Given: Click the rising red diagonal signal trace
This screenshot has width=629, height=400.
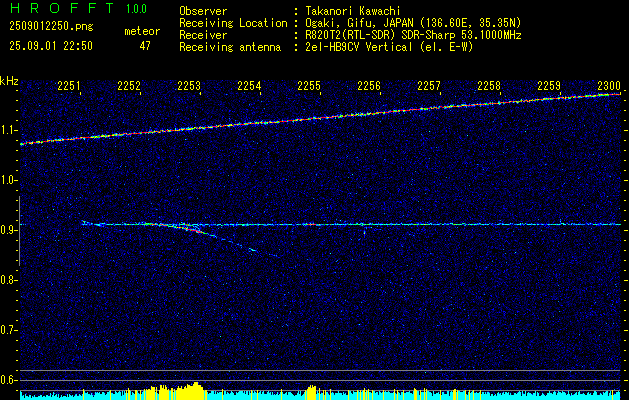Looking at the screenshot, I should [x=320, y=118].
